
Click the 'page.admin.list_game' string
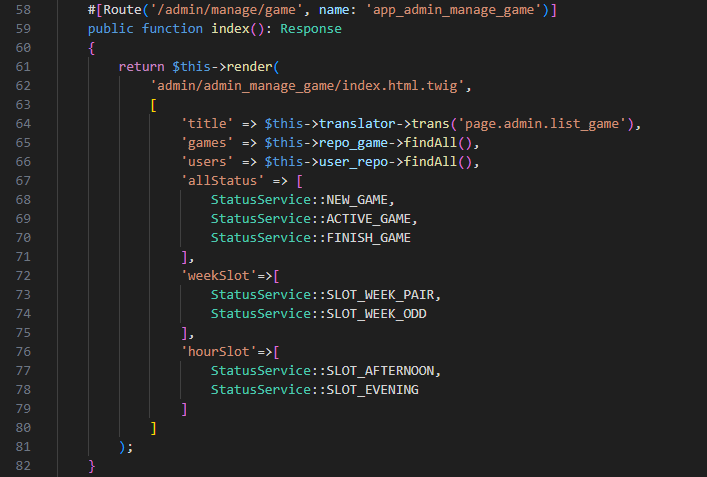pyautogui.click(x=542, y=124)
